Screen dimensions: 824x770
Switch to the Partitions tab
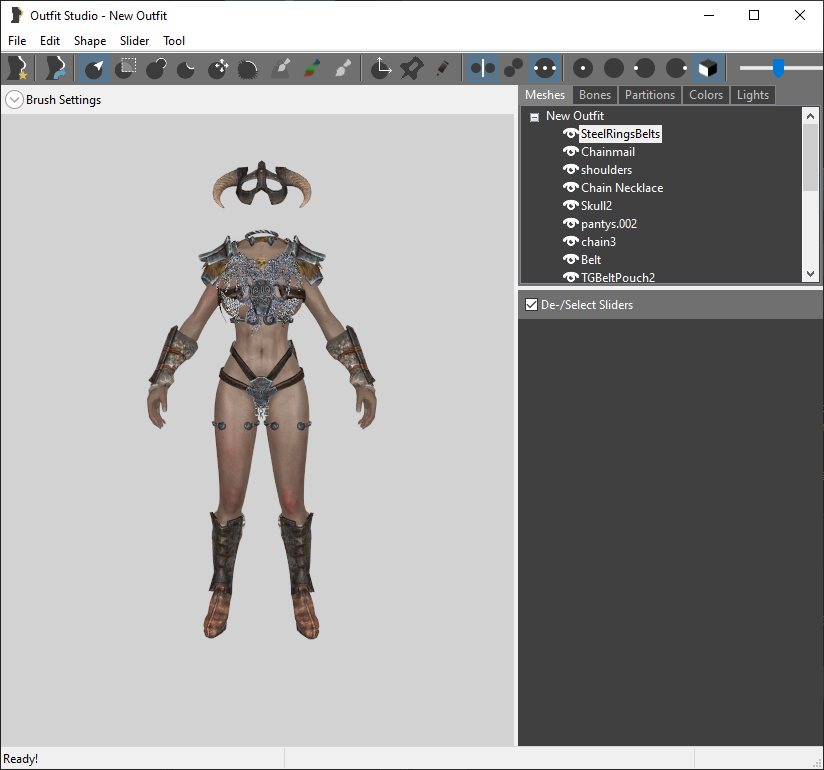click(650, 95)
